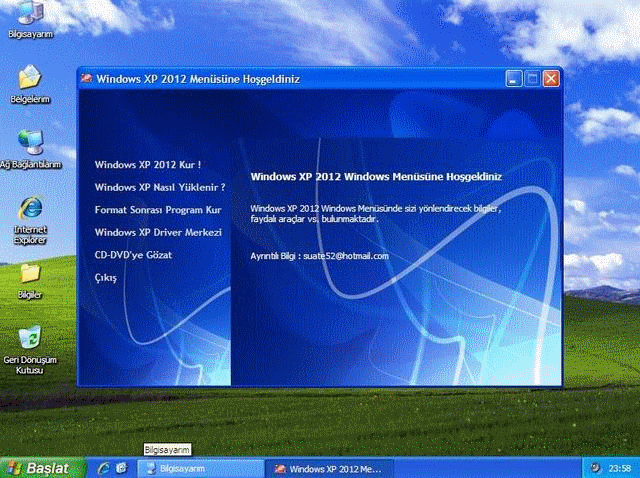The width and height of the screenshot is (640, 478).
Task: Select the Belgelerim desktop icon
Action: click(x=30, y=85)
